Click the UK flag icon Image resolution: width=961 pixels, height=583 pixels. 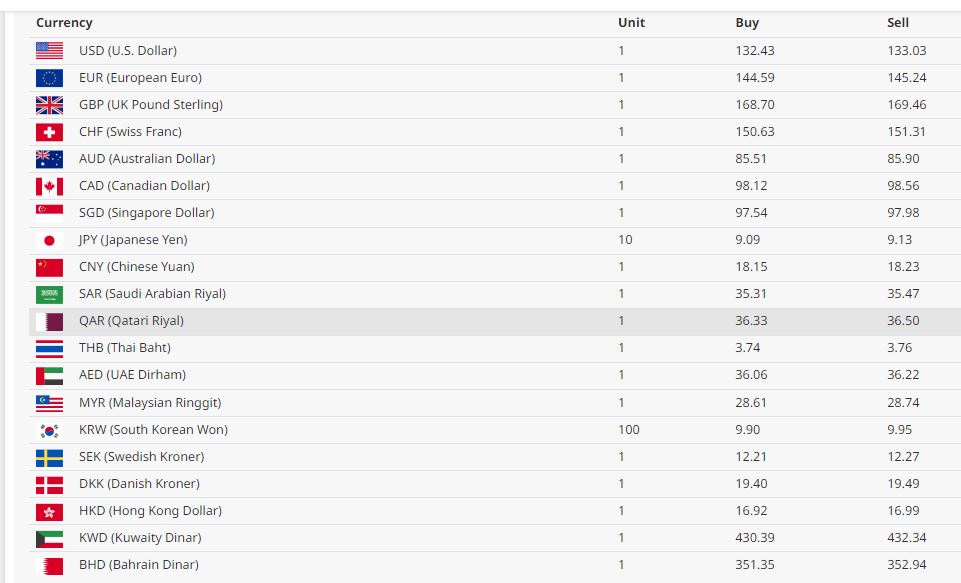[x=49, y=105]
